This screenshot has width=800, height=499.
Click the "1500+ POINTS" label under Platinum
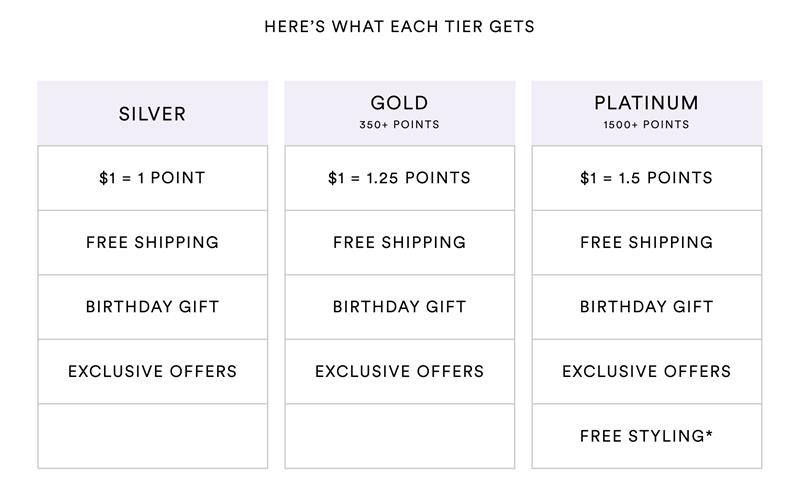(x=646, y=126)
